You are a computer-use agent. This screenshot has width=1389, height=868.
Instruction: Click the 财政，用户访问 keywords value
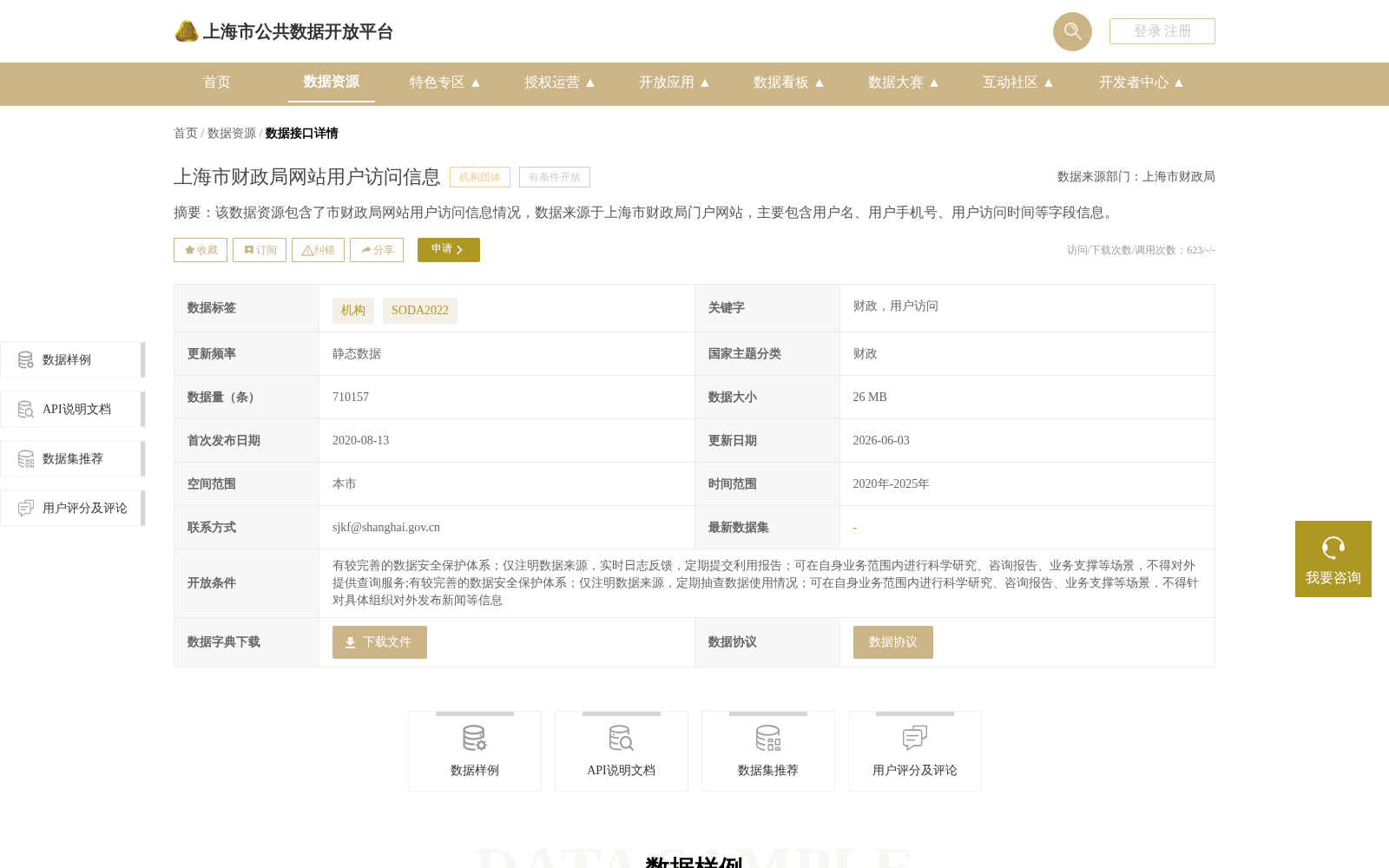pos(895,306)
